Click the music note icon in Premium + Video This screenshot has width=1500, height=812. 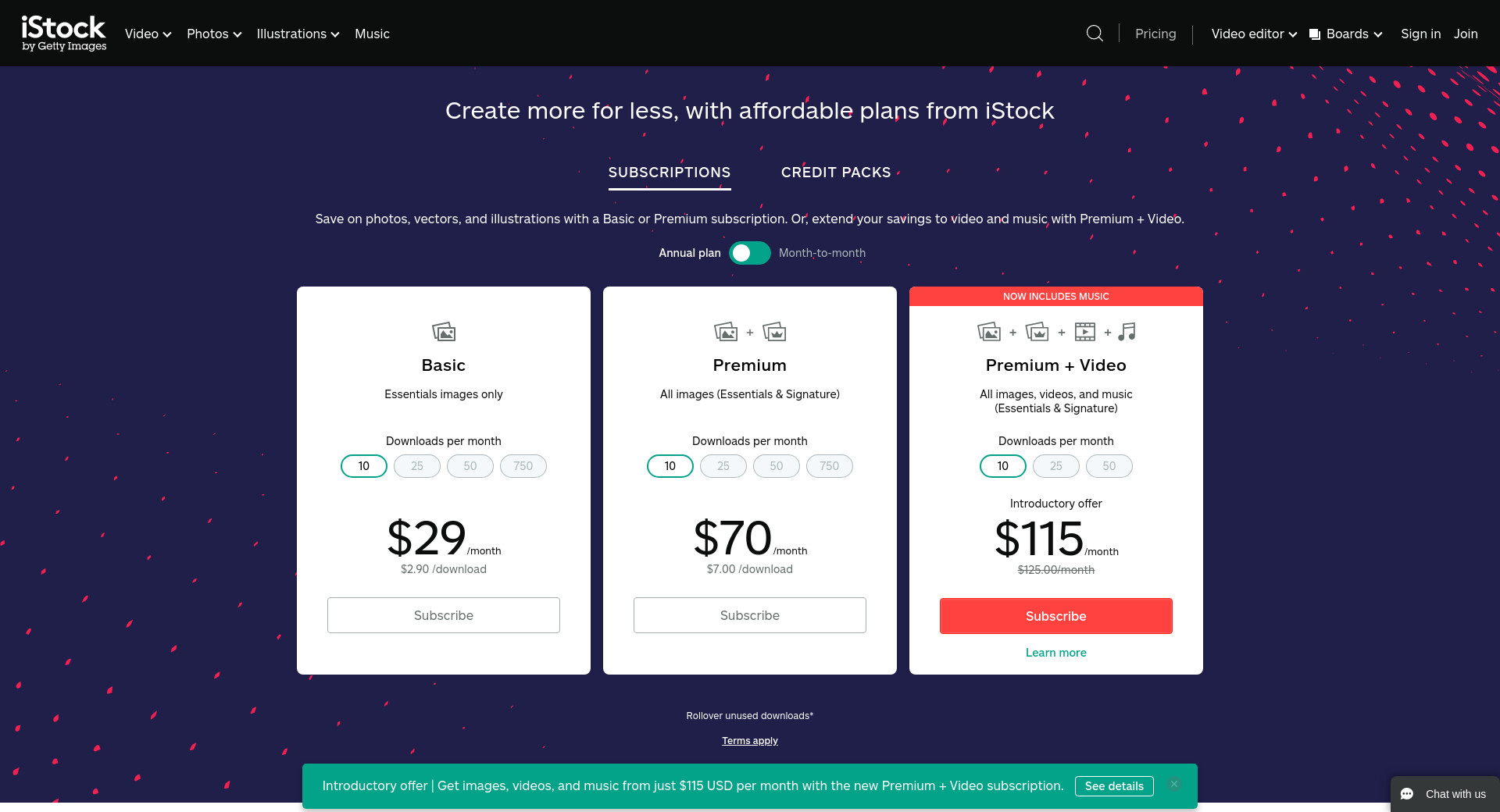pyautogui.click(x=1127, y=332)
